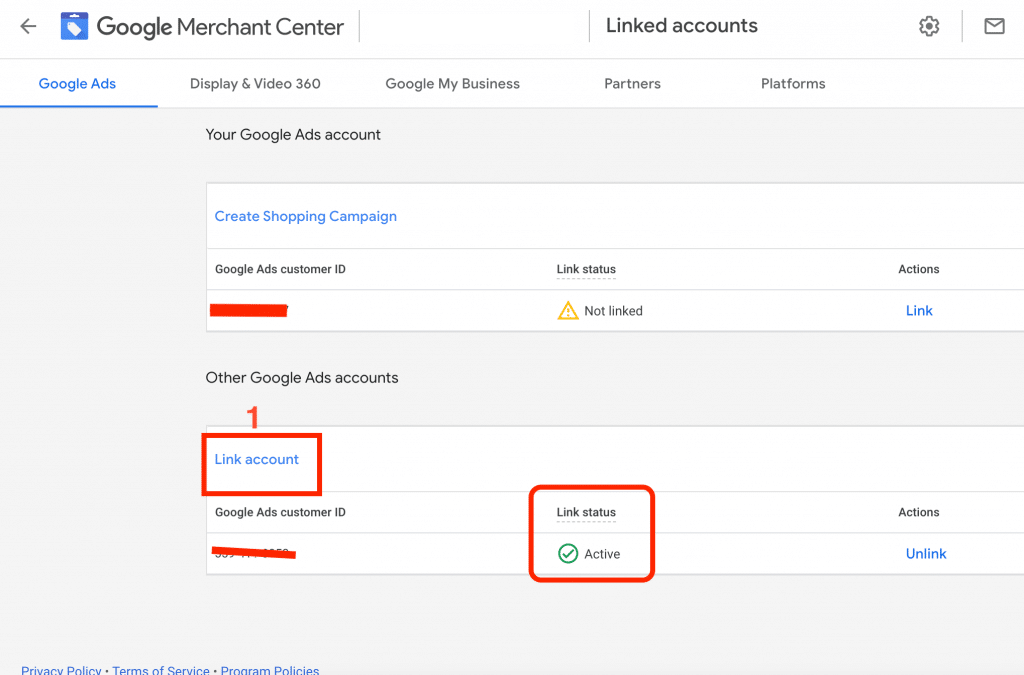Image resolution: width=1024 pixels, height=675 pixels.
Task: Open the Program Policies link
Action: [x=270, y=670]
